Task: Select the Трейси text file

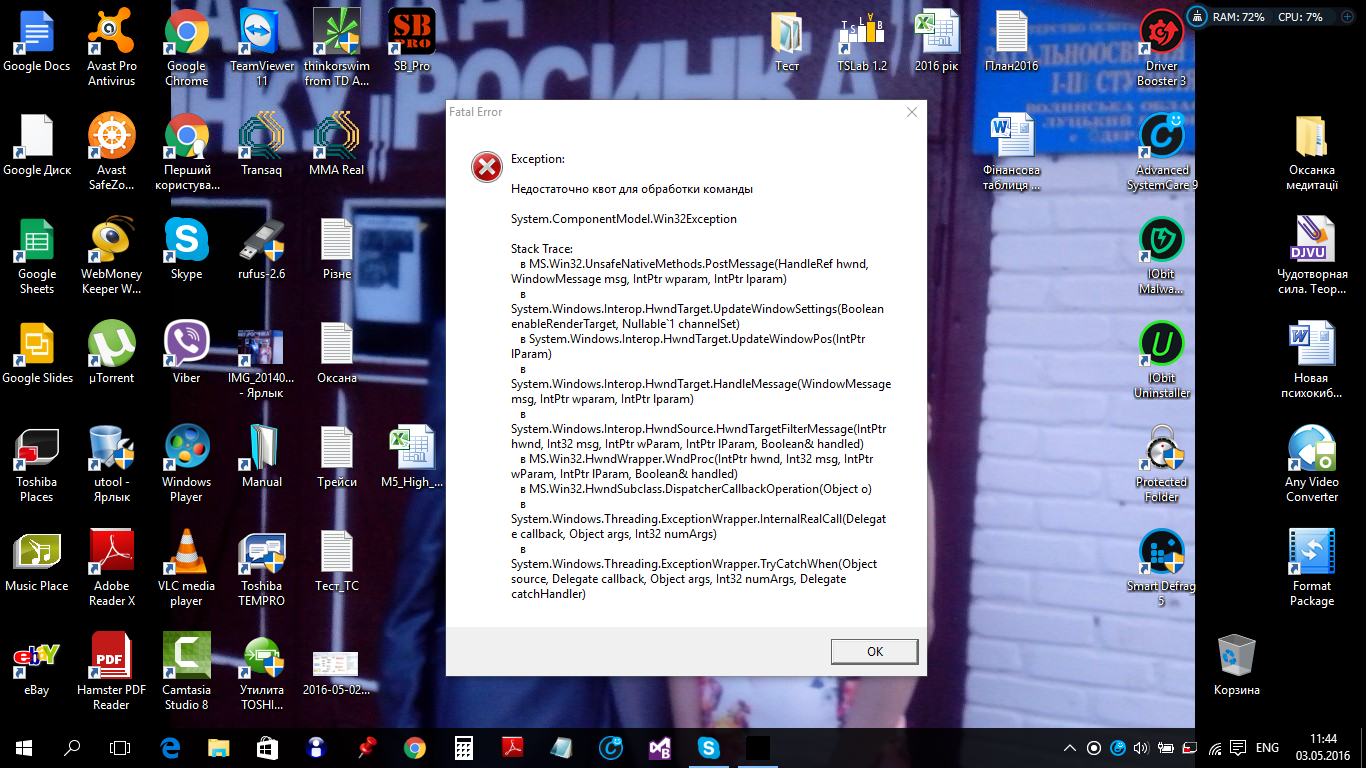Action: (x=337, y=458)
